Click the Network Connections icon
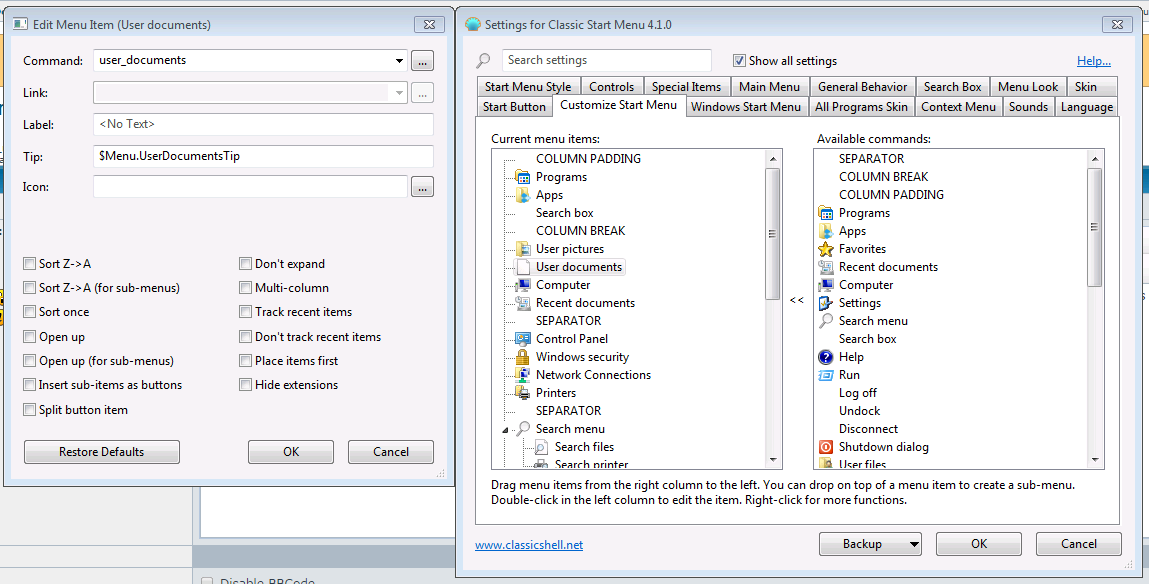This screenshot has width=1149, height=584. 522,375
